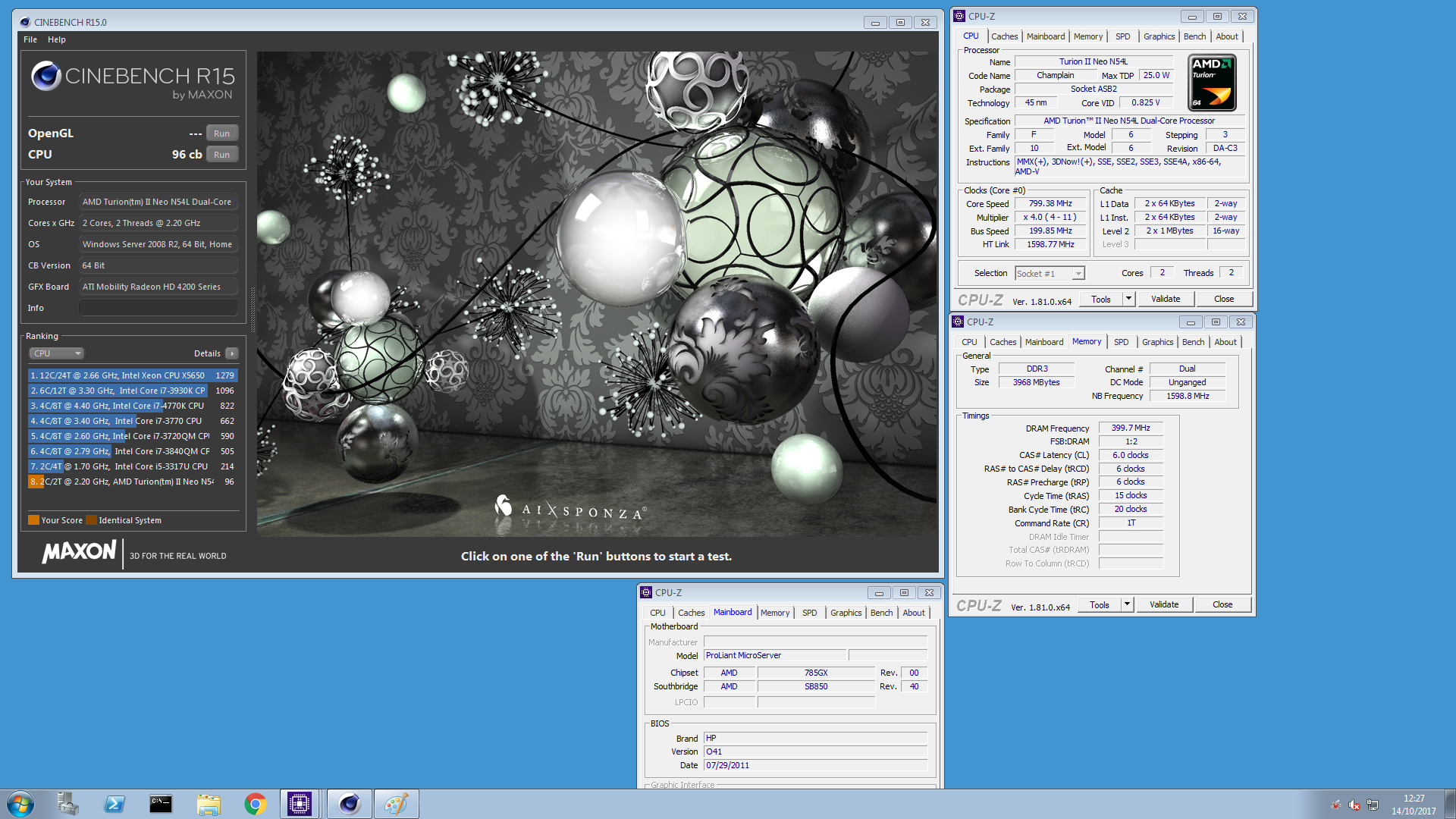The width and height of the screenshot is (1456, 819).
Task: Open Cinebench Help menu
Action: (x=57, y=39)
